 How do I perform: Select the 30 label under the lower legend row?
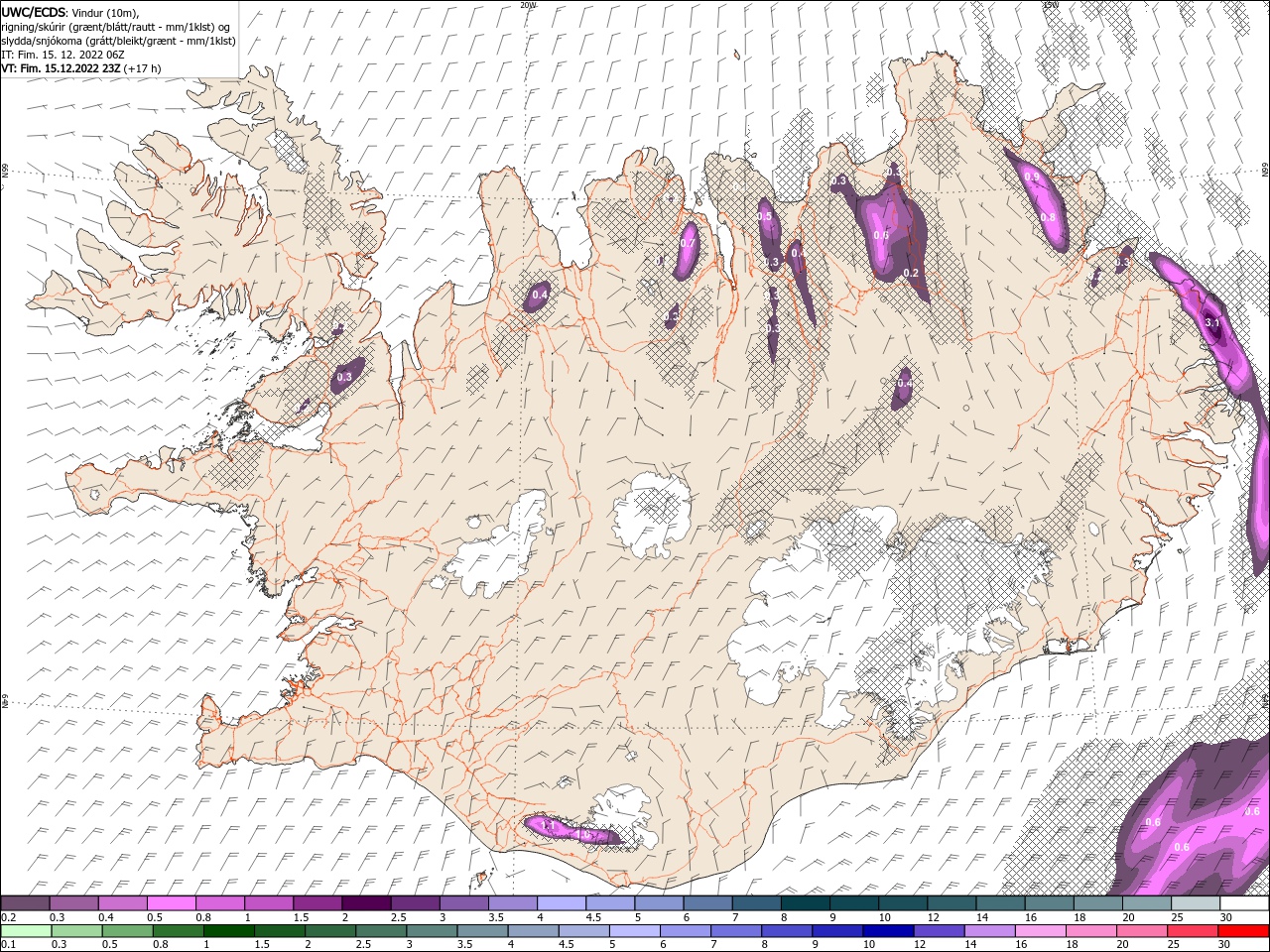tap(1224, 945)
